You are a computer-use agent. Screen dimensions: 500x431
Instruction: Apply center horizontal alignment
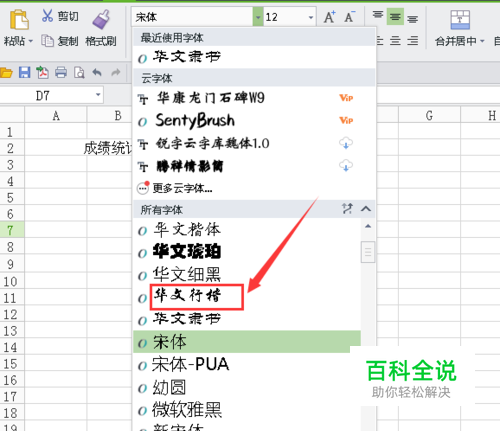395,41
